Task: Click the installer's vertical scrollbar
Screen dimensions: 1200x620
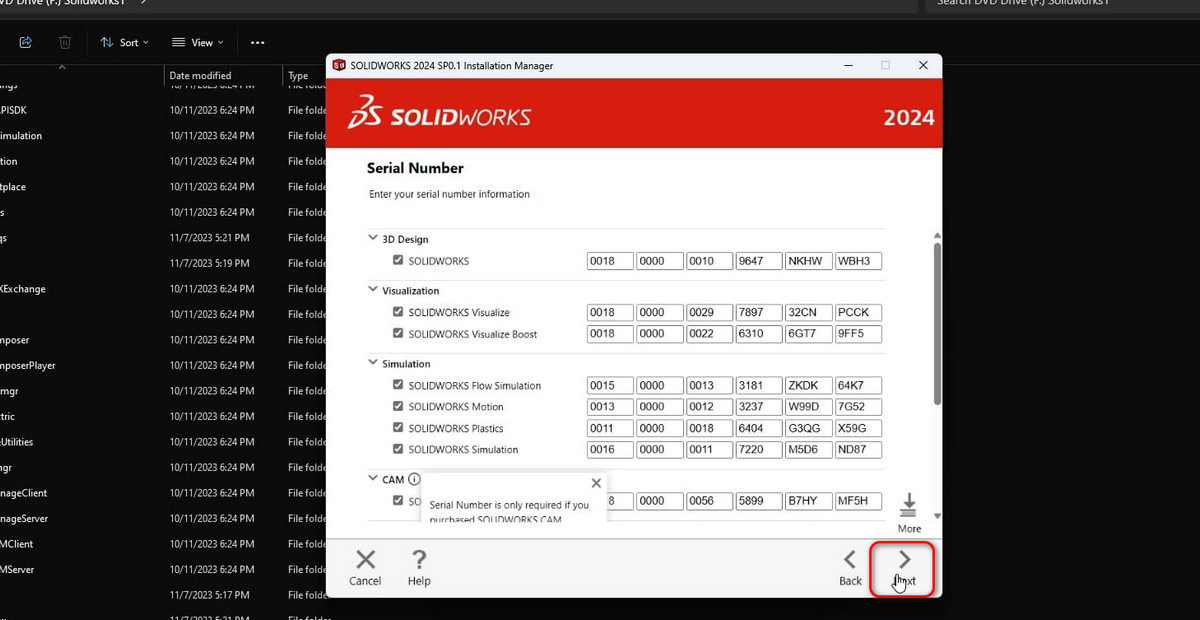Action: (937, 323)
